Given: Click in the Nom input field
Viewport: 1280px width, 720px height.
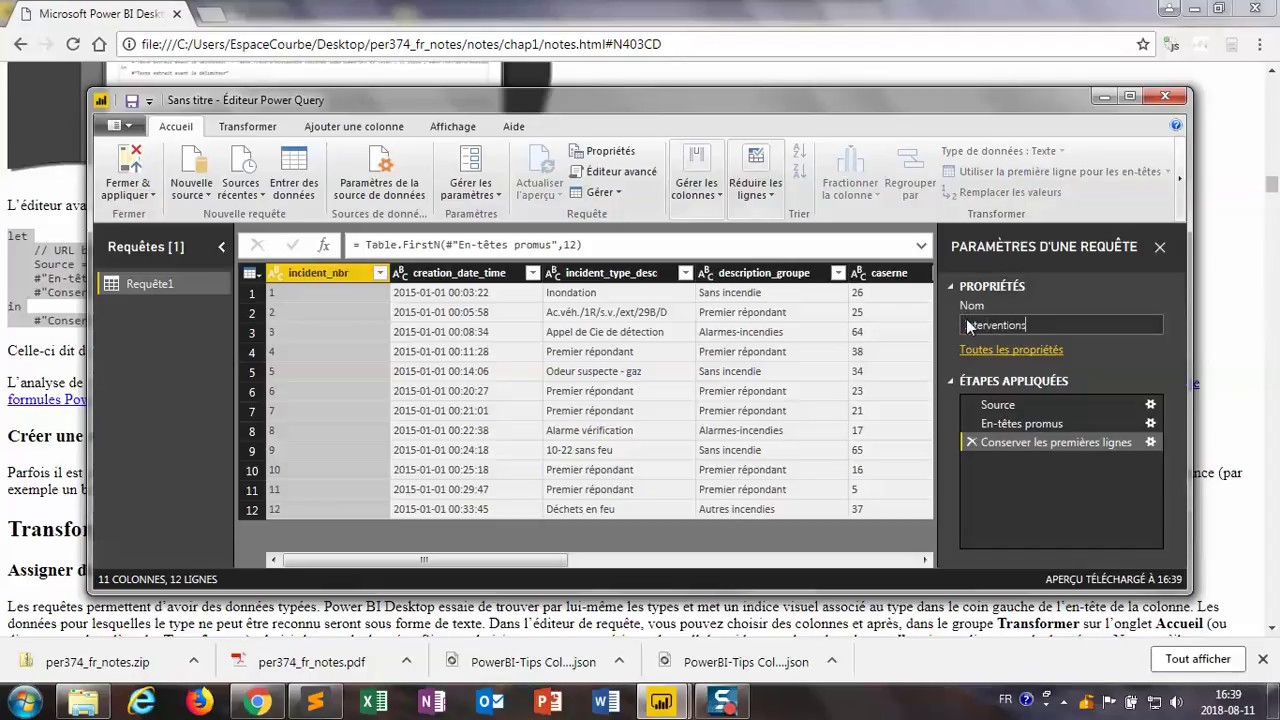Looking at the screenshot, I should click(1060, 325).
